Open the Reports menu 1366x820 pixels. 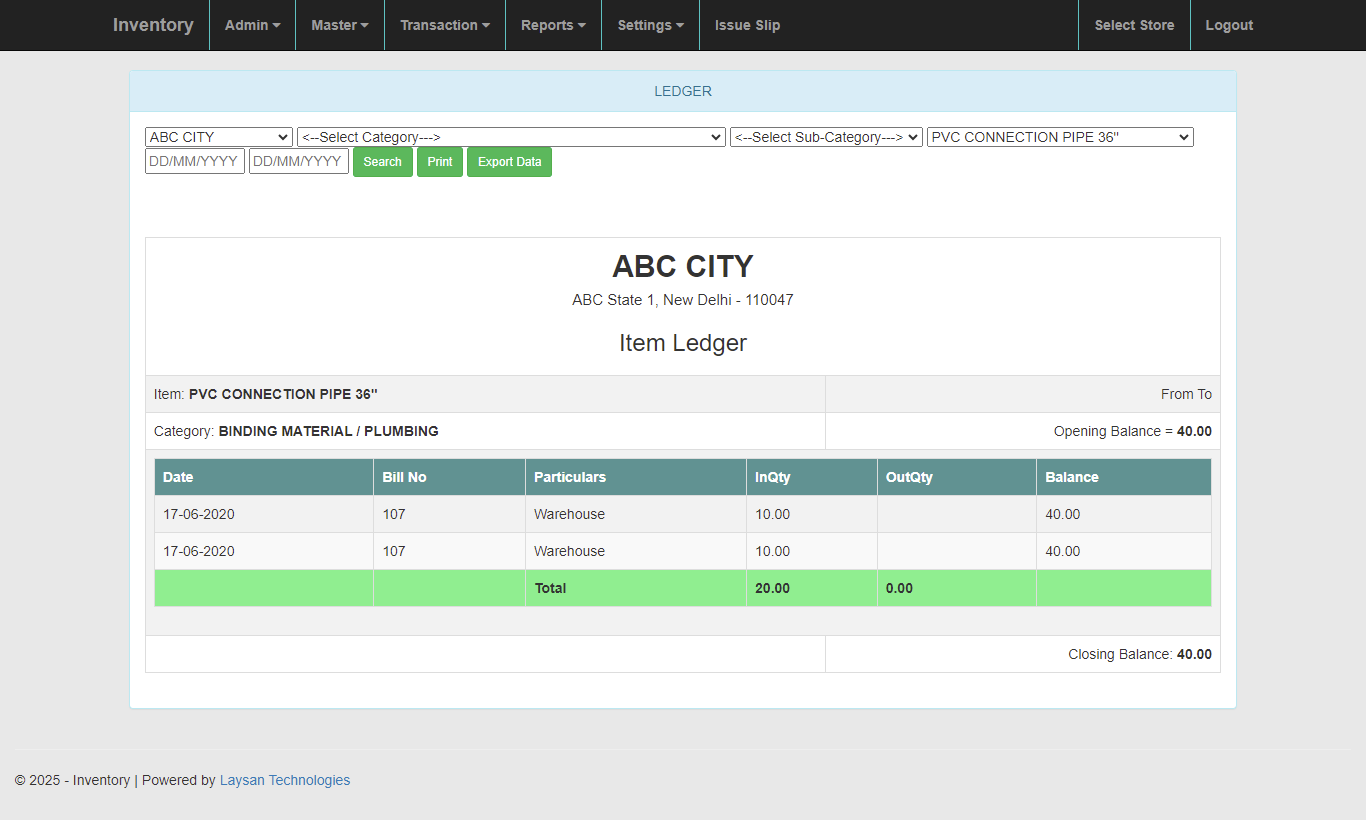tap(553, 25)
